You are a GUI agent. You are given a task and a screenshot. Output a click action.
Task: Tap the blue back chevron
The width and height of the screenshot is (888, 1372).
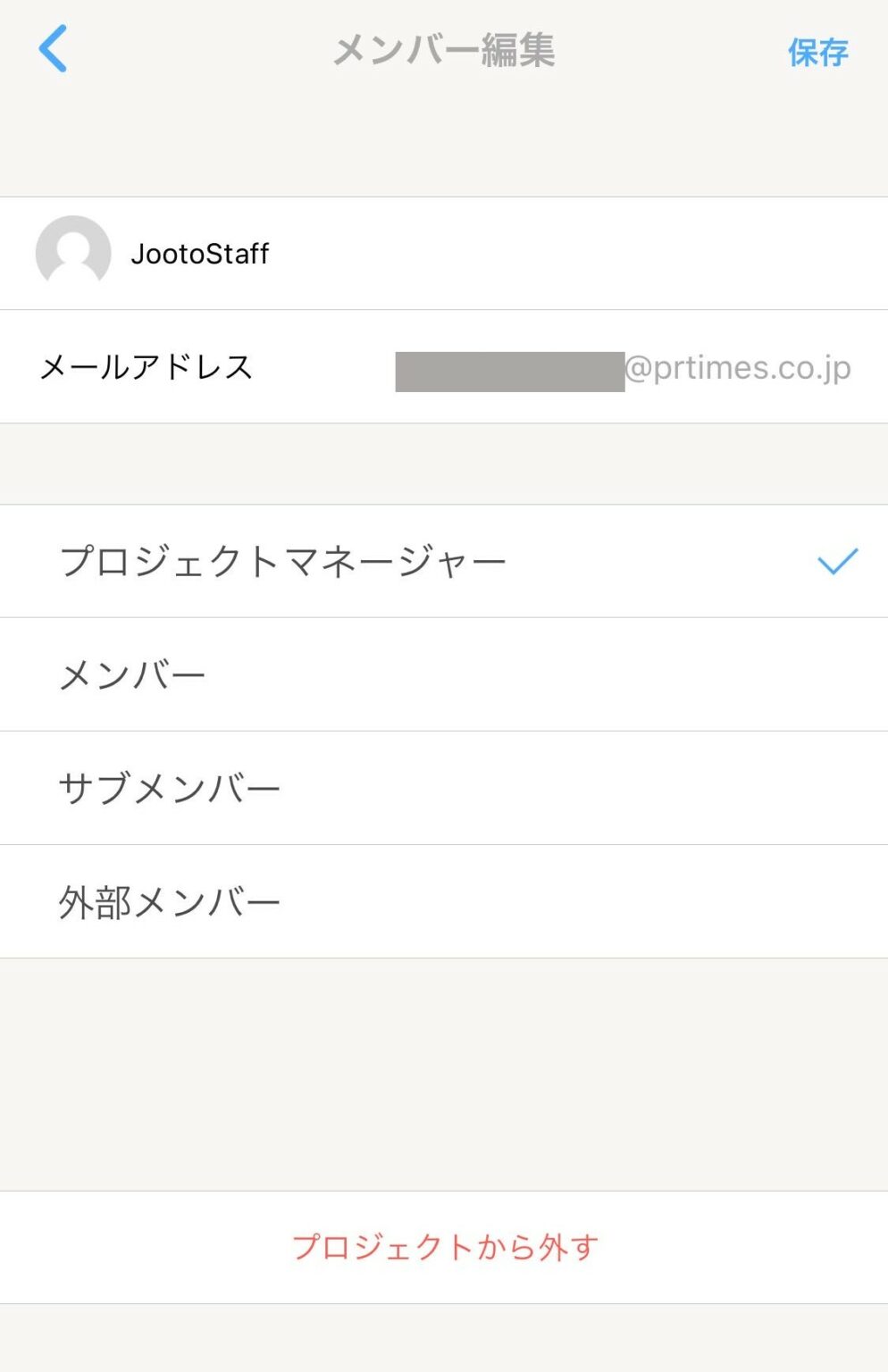(54, 48)
